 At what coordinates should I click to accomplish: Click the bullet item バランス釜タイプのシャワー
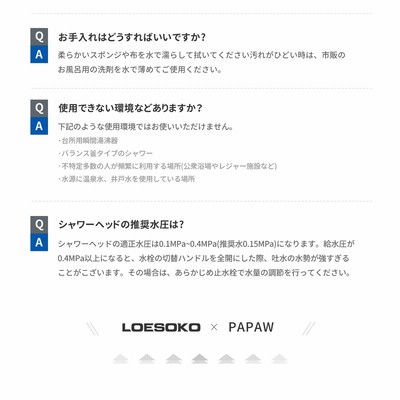pyautogui.click(x=106, y=153)
